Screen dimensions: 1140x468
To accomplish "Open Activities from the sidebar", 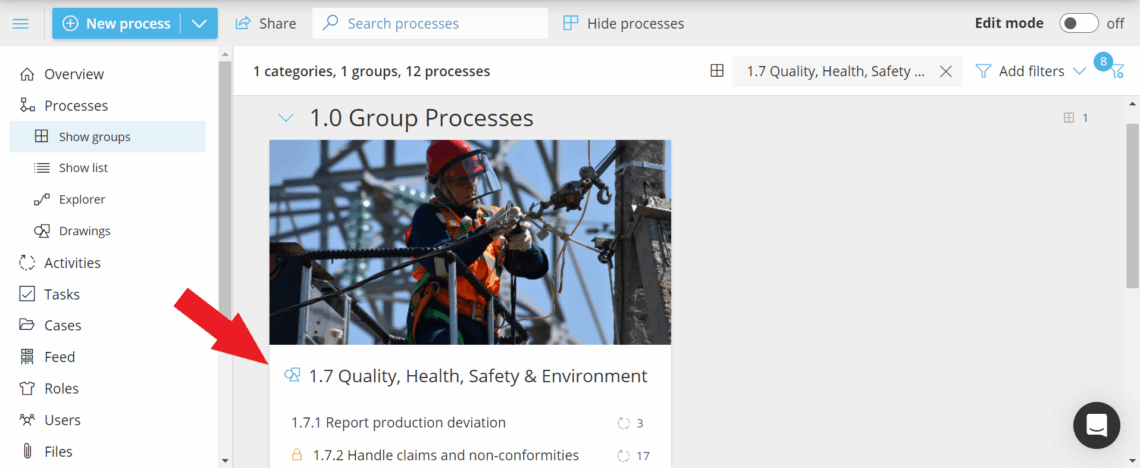I will (x=72, y=263).
